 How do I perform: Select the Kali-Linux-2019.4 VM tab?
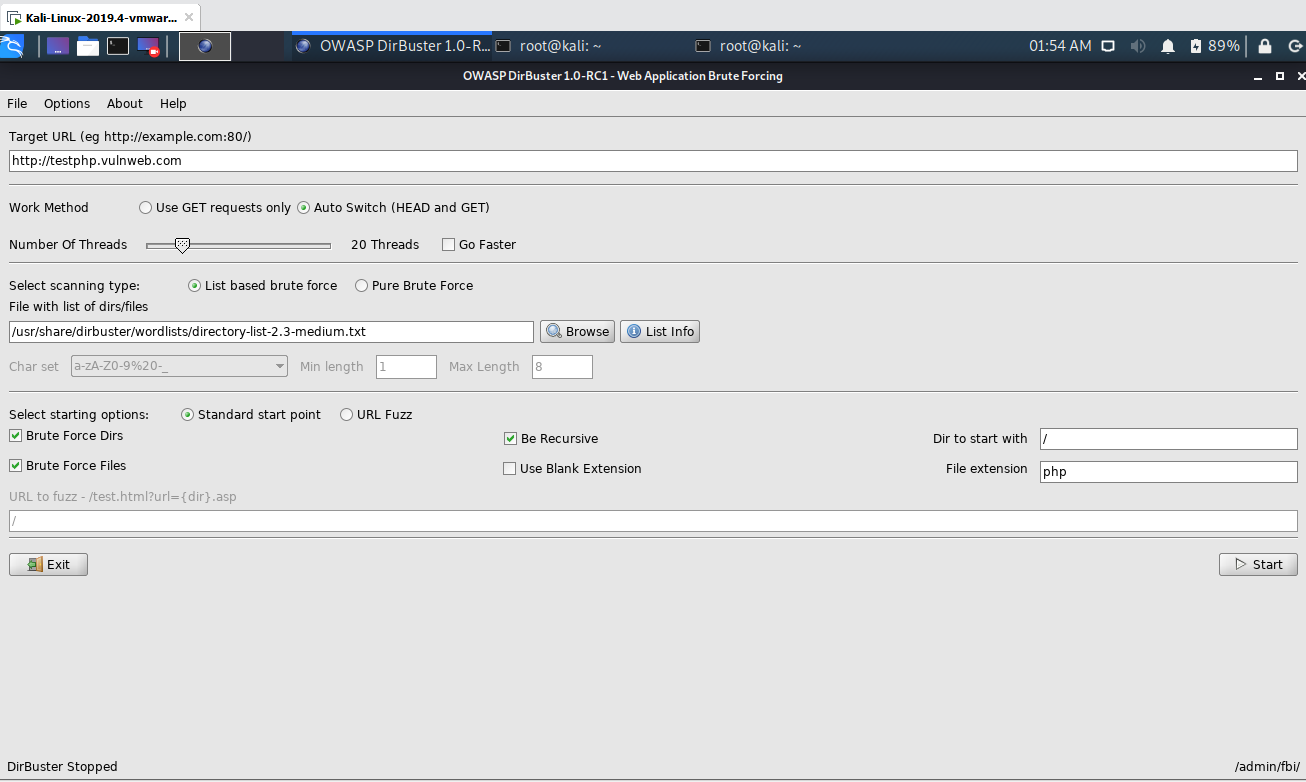100,18
